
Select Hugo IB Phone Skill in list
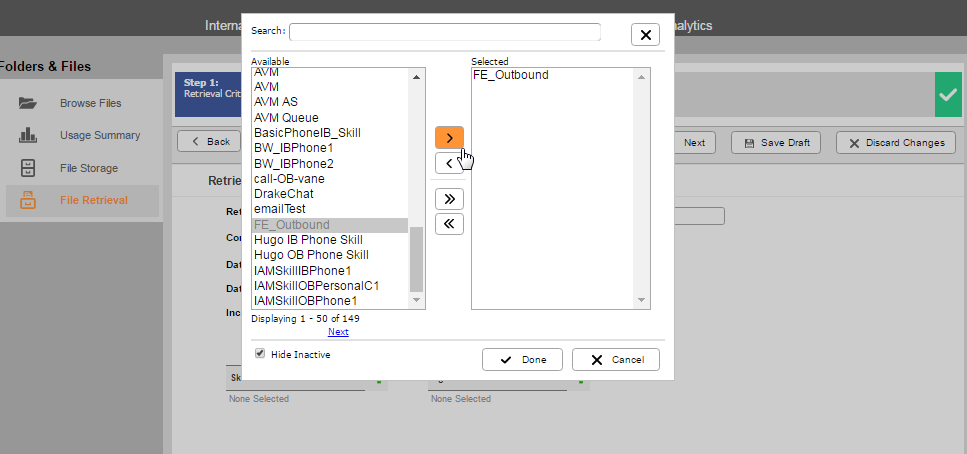pyautogui.click(x=308, y=240)
